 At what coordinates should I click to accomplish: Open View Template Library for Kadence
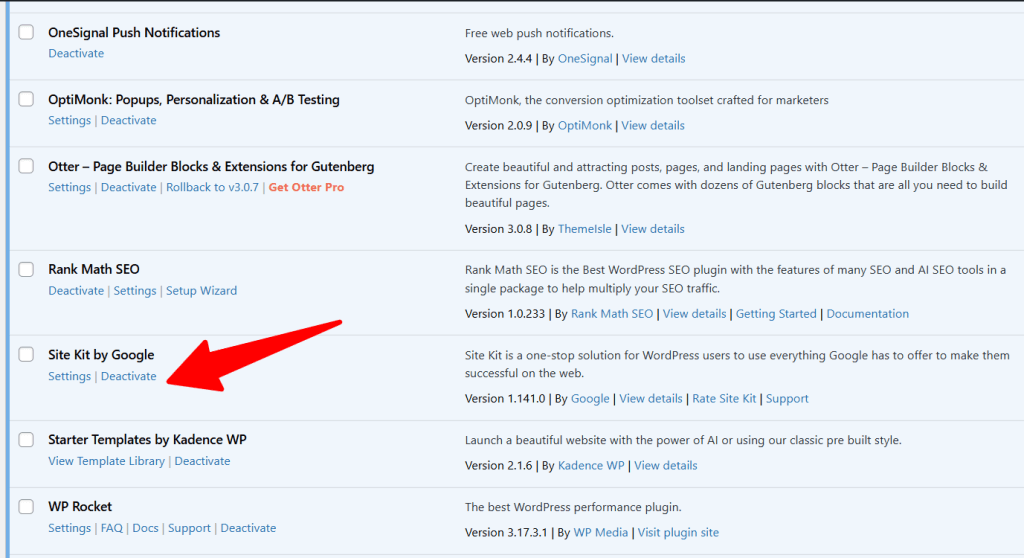pyautogui.click(x=106, y=461)
